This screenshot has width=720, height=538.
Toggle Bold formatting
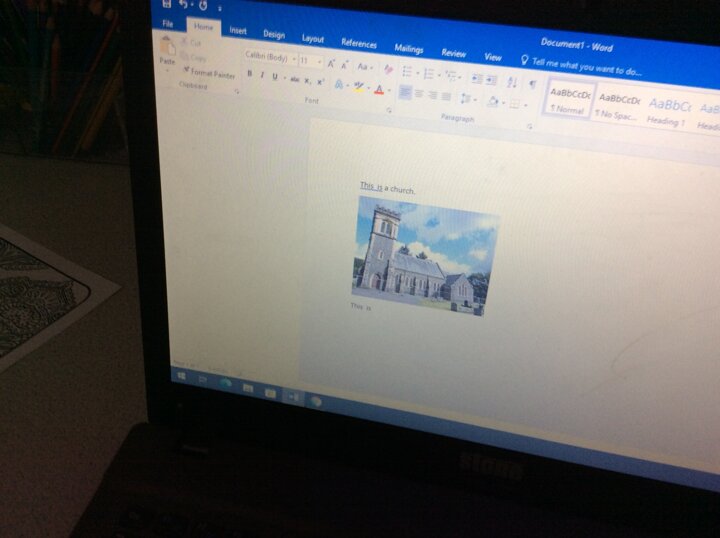[x=249, y=74]
